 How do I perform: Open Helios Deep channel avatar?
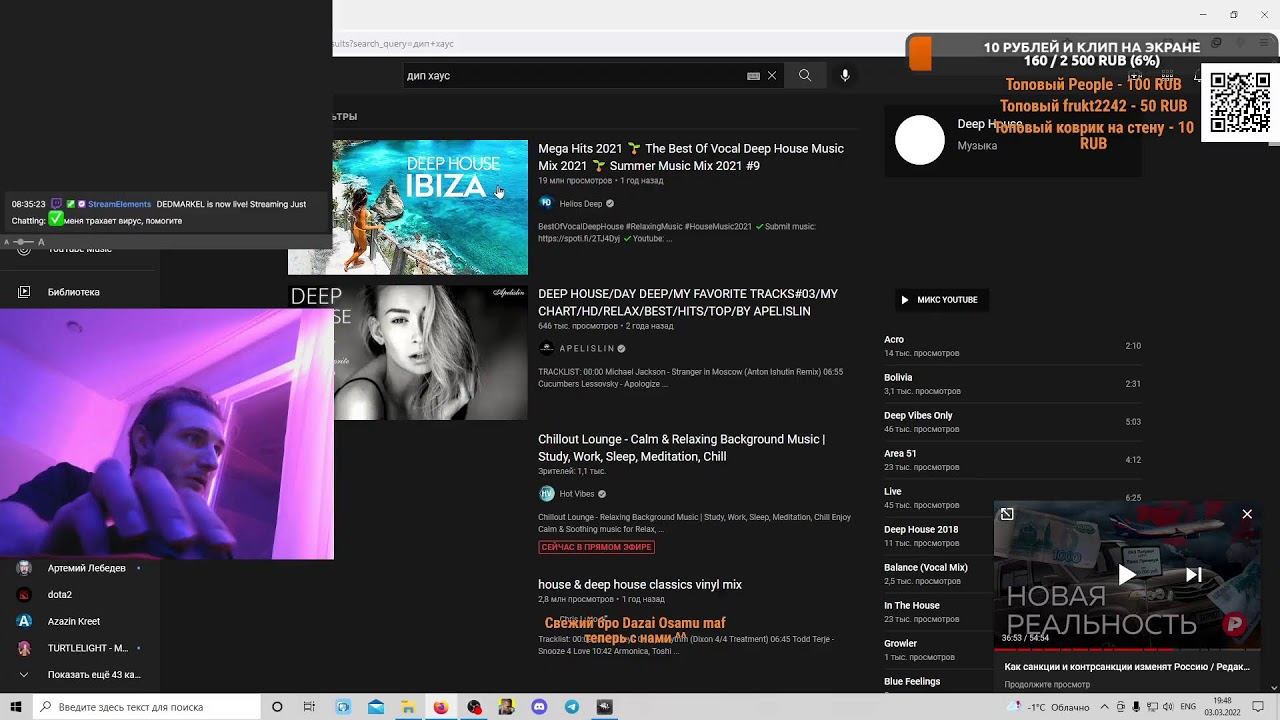click(x=546, y=203)
